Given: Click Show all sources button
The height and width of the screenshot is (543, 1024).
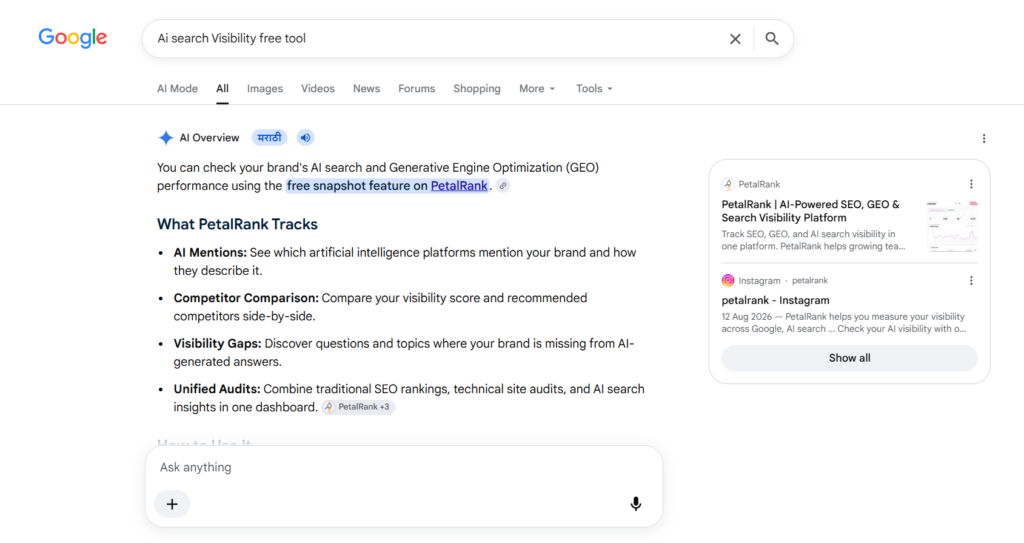Looking at the screenshot, I should pyautogui.click(x=849, y=358).
